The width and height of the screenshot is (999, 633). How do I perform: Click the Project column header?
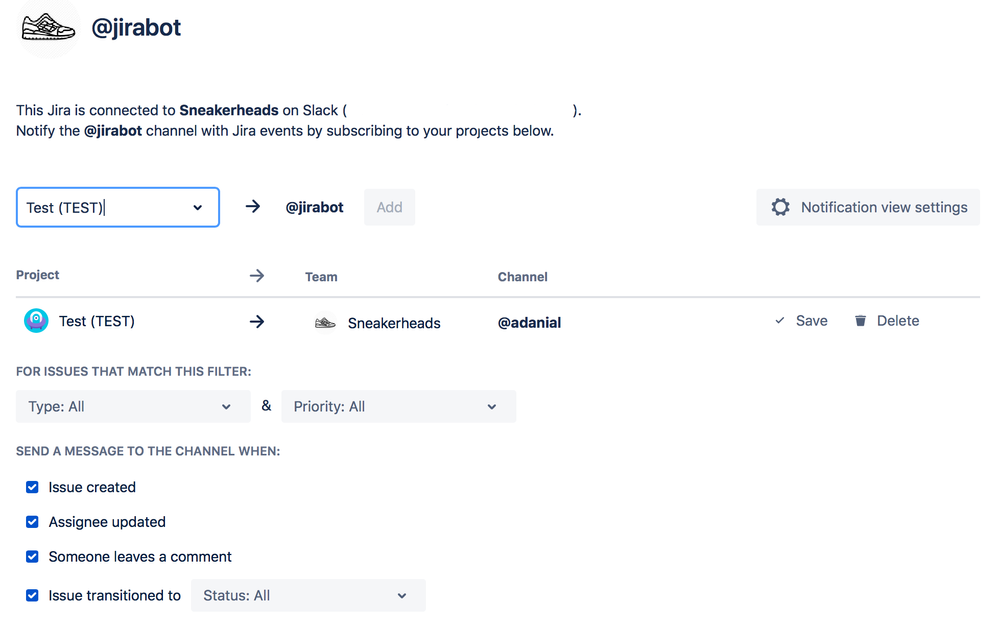coord(38,274)
